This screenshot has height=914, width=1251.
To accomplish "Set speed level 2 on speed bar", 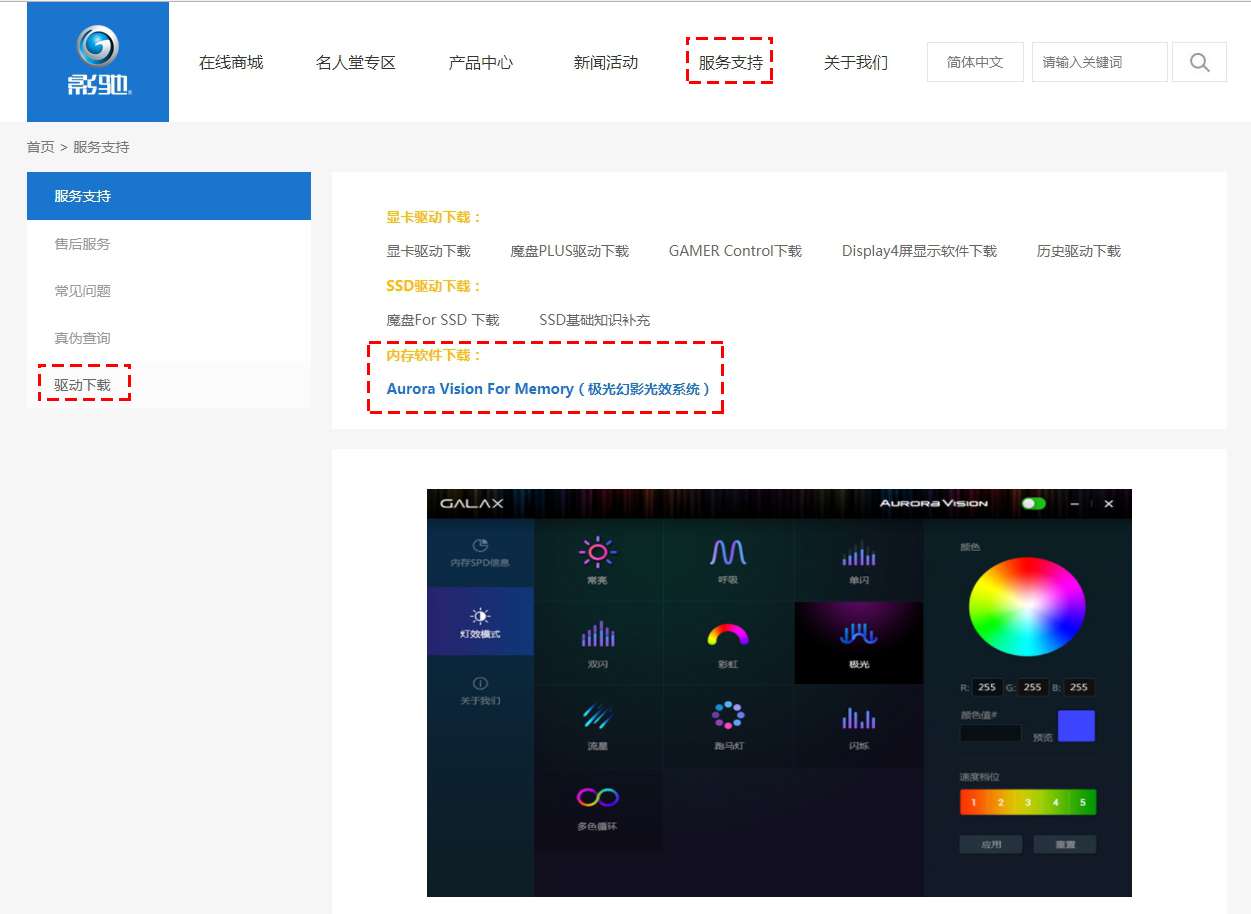I will tap(1001, 802).
